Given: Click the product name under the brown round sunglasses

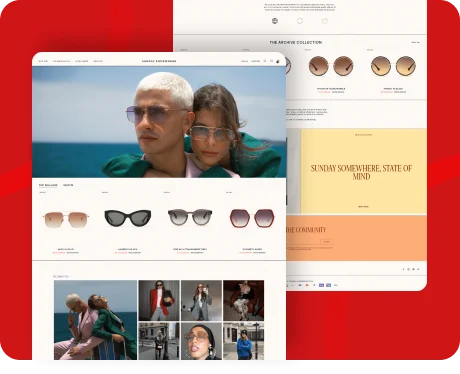Looking at the screenshot, I should [x=331, y=89].
